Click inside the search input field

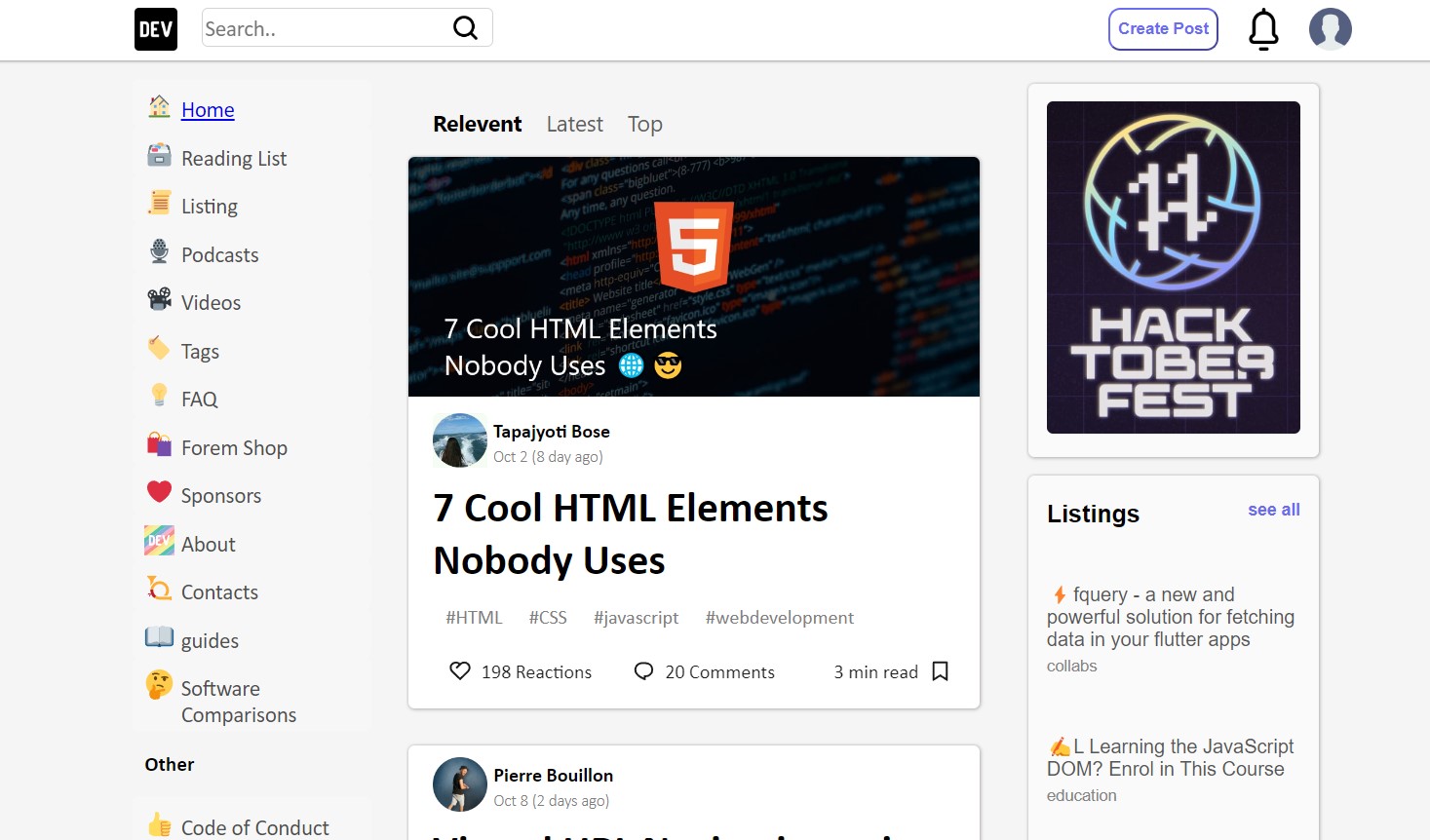pos(322,28)
